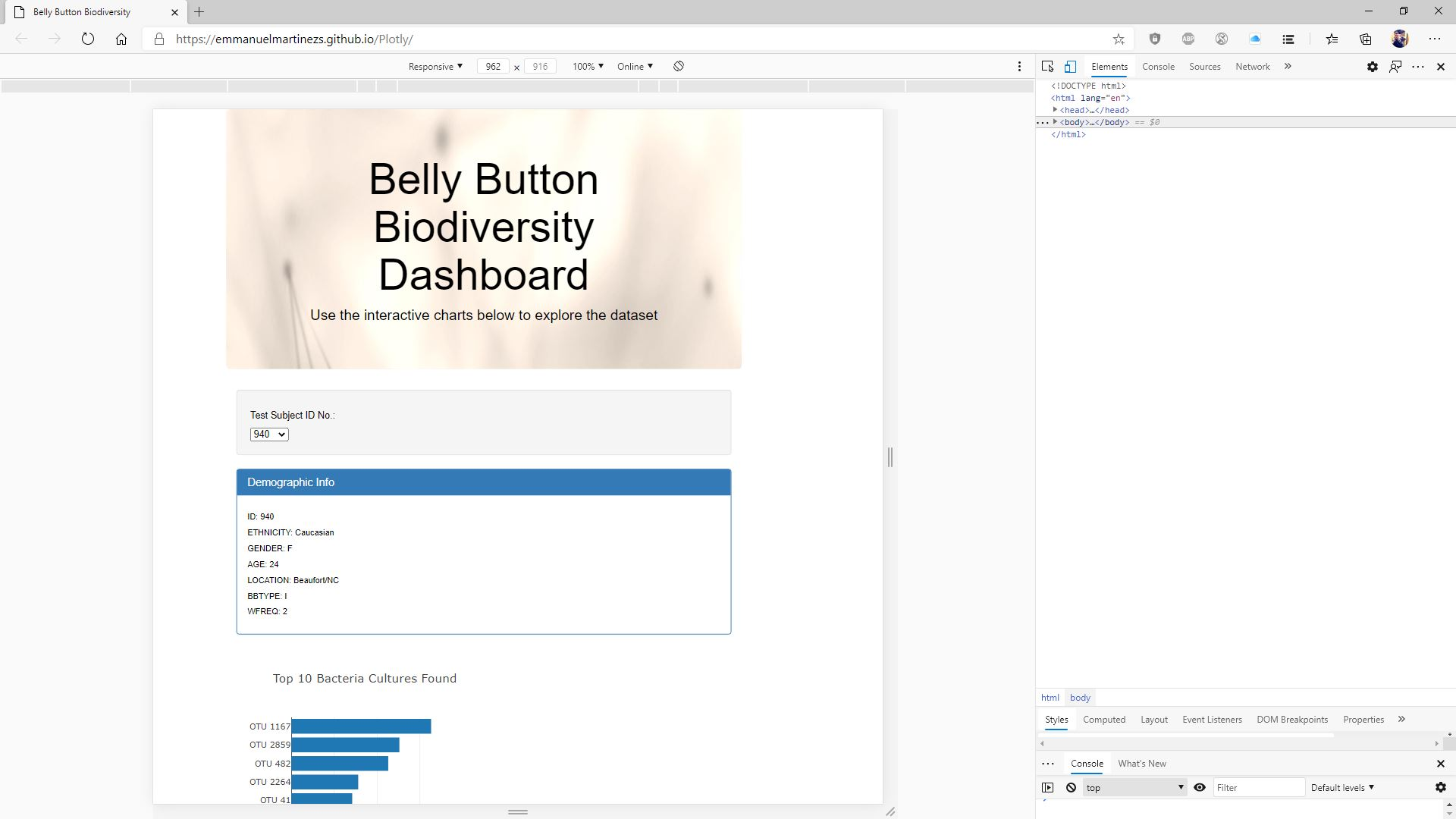The height and width of the screenshot is (819, 1456).
Task: Clear the console output
Action: coord(1072,787)
